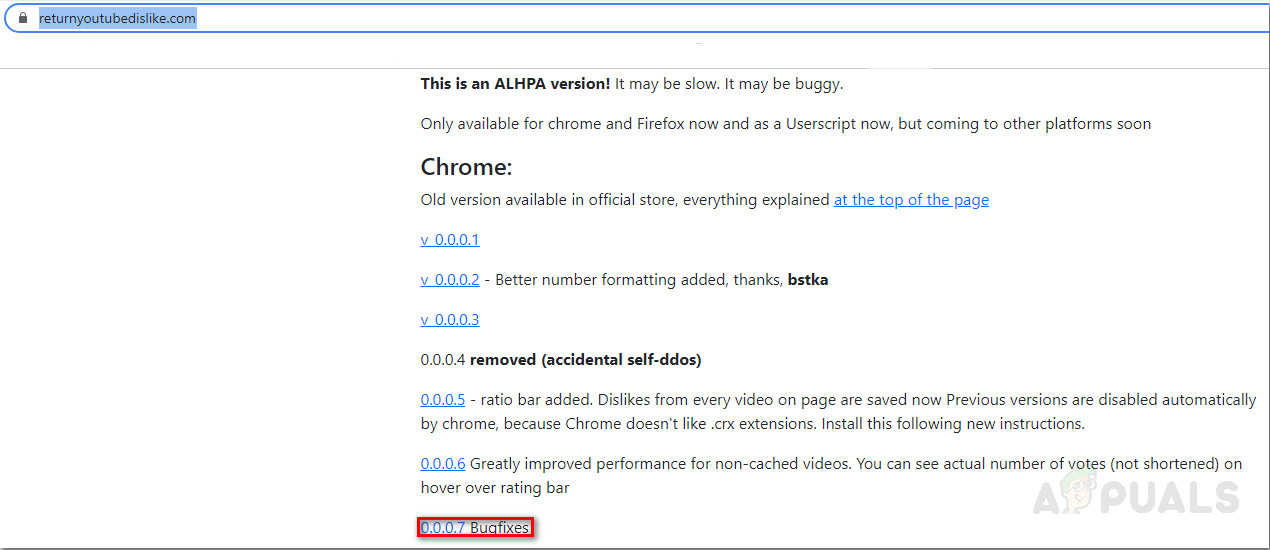Select the v 0.0.0.3 link
The height and width of the screenshot is (550, 1270).
[x=450, y=320]
